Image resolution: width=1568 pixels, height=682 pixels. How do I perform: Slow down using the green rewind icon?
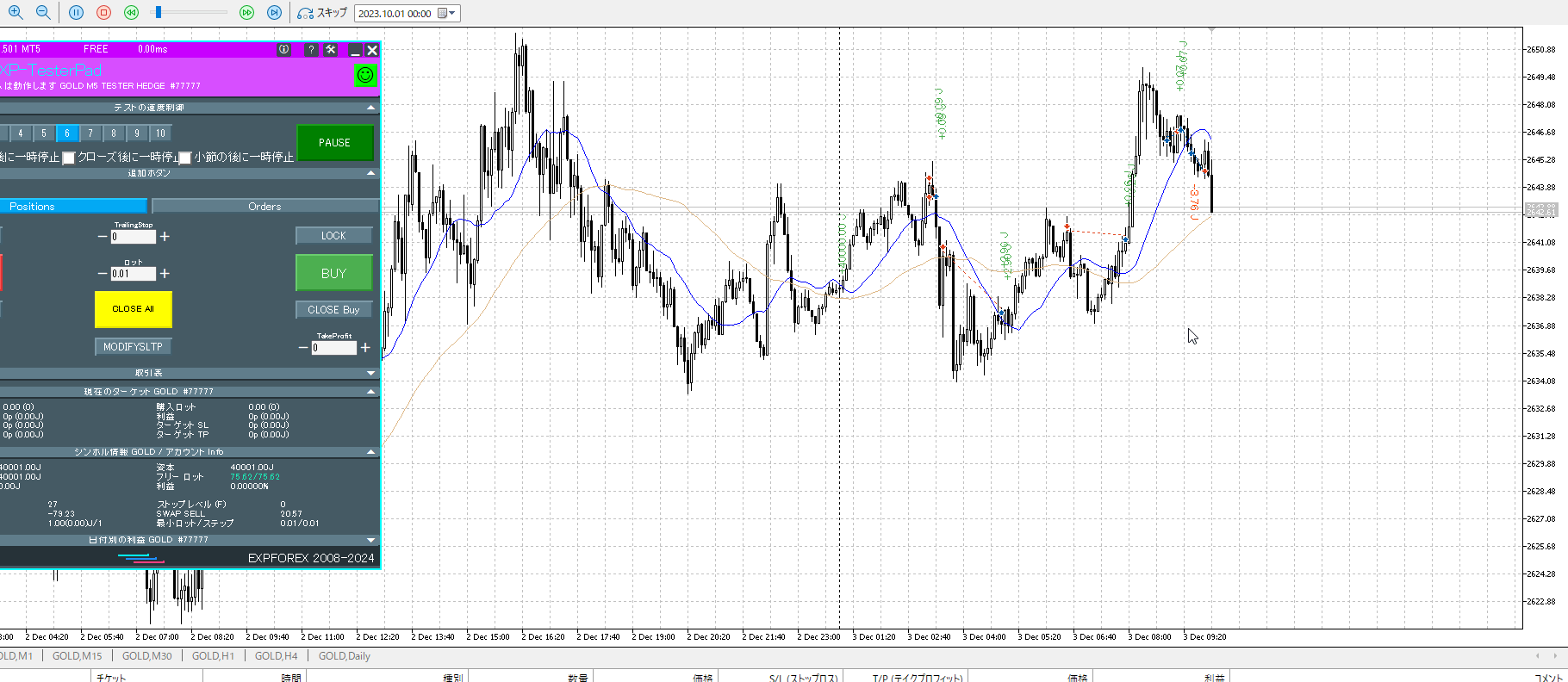point(131,12)
